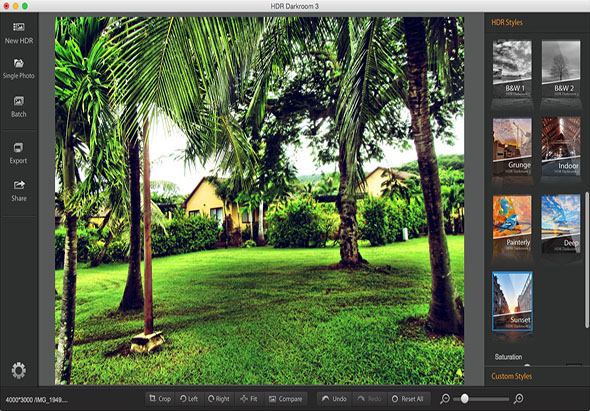Select the B&W 1 style thumbnail
The width and height of the screenshot is (590, 411).
pyautogui.click(x=512, y=68)
